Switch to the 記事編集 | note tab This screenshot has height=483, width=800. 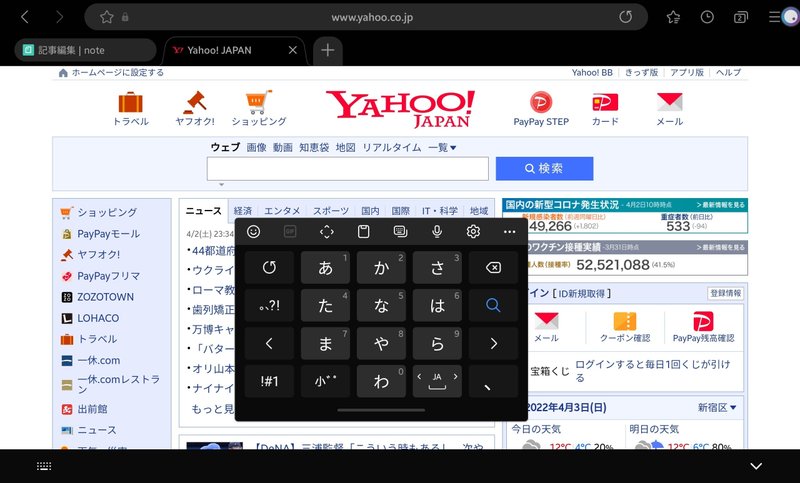(85, 50)
